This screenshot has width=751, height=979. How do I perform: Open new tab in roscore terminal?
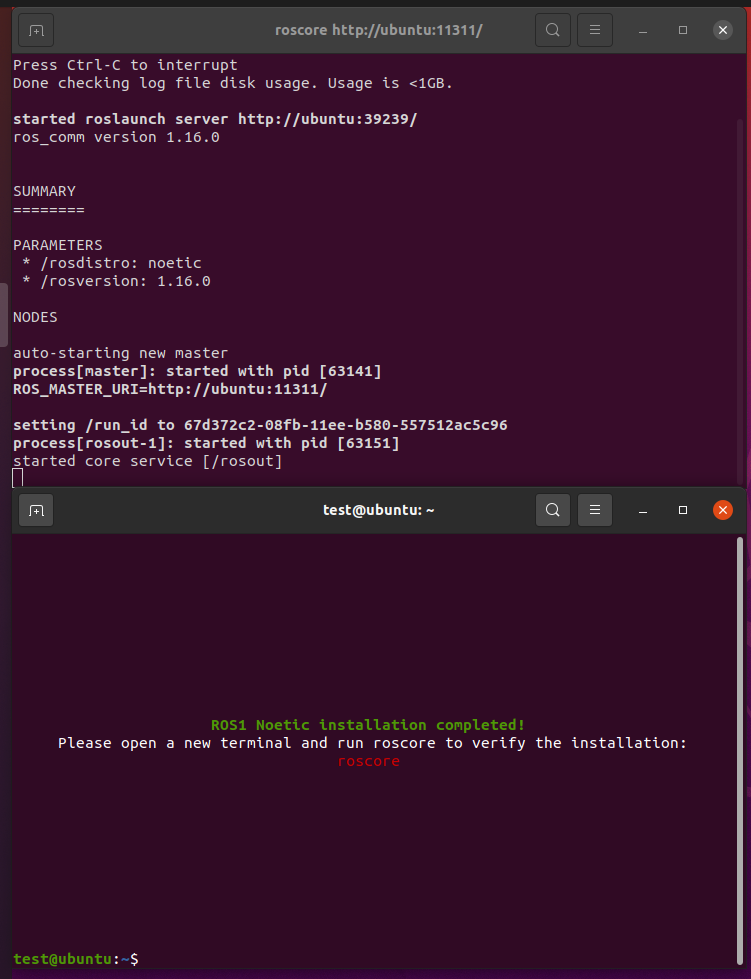pyautogui.click(x=36, y=30)
